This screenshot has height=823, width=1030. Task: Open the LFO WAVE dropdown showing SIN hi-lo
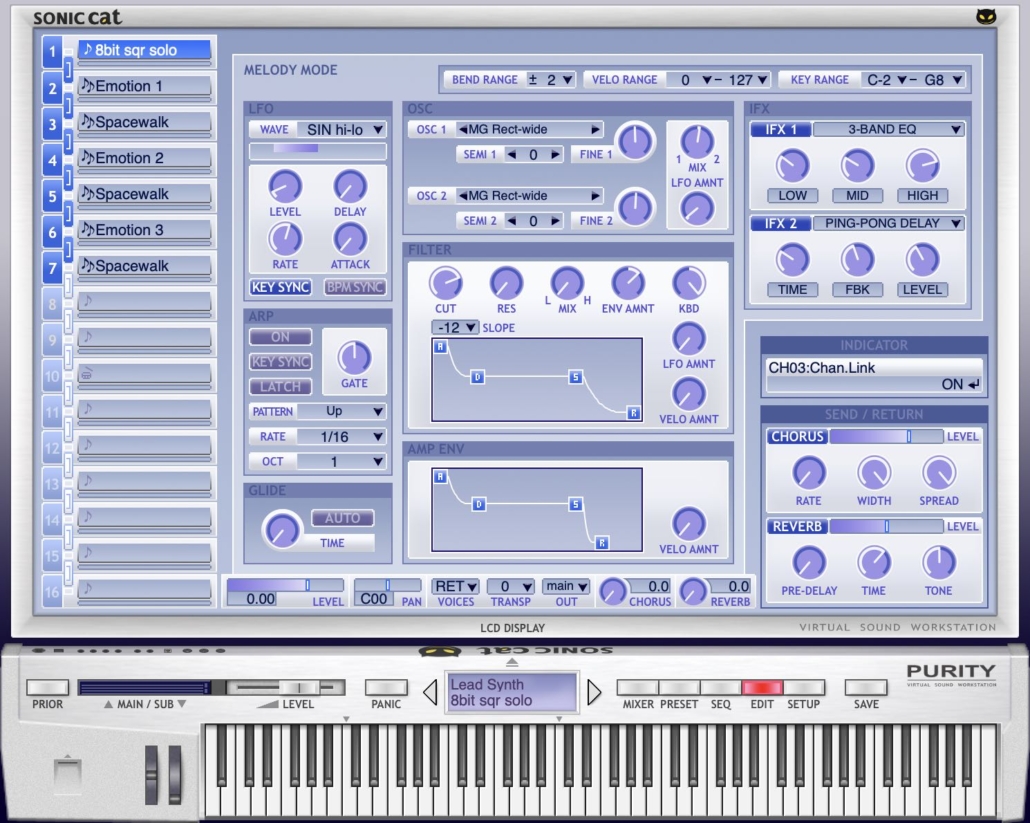point(344,129)
